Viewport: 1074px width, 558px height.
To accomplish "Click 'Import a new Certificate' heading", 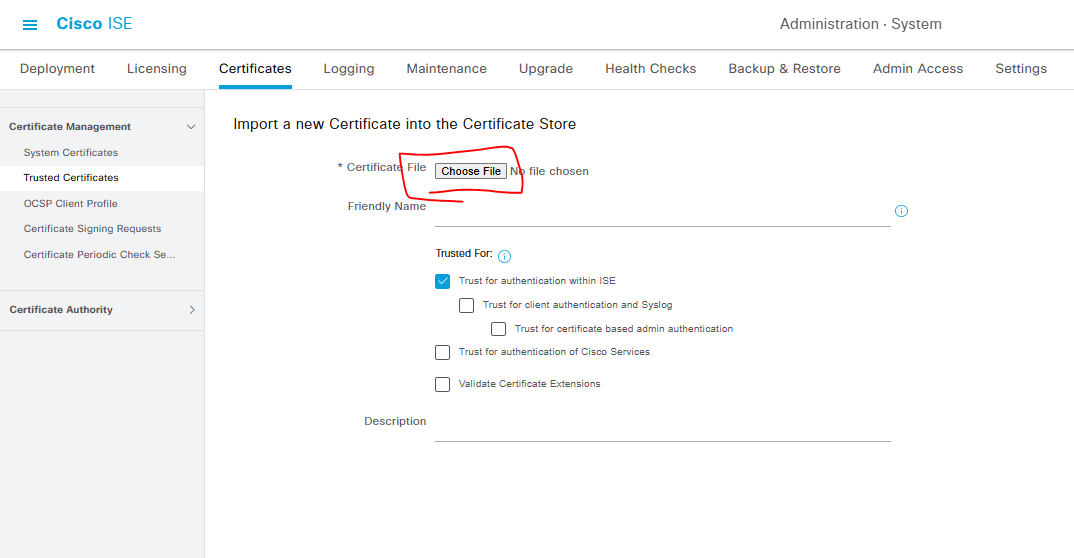I will pos(404,124).
